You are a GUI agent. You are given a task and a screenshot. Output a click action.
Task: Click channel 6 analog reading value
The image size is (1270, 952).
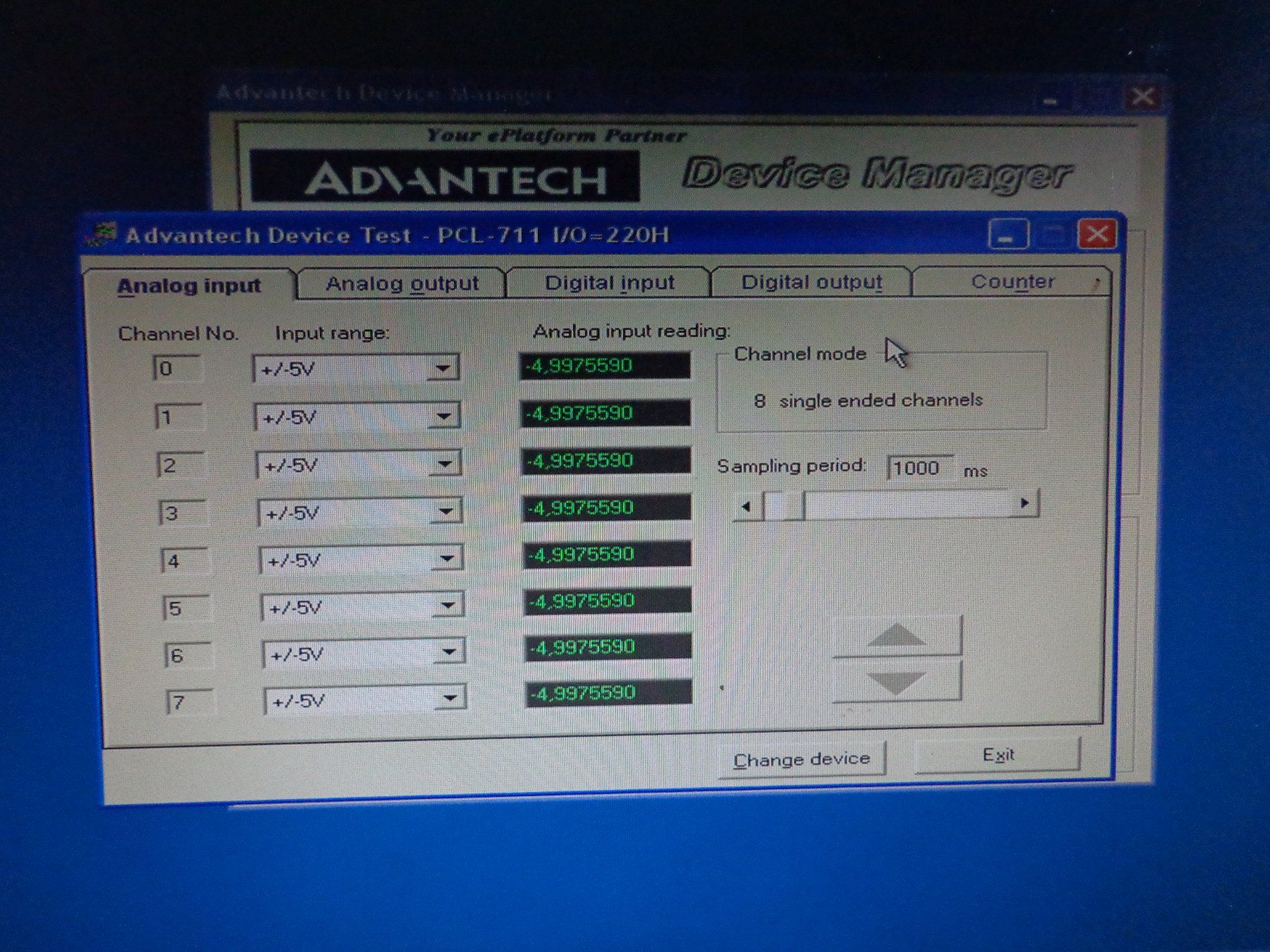(609, 647)
